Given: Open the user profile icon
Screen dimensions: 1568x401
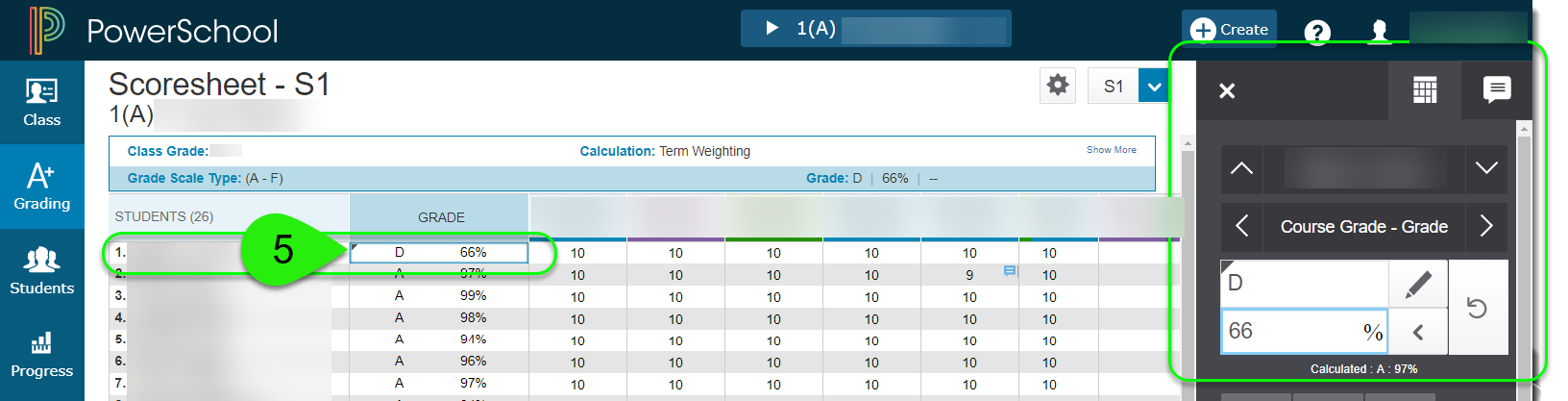Looking at the screenshot, I should point(1379,31).
